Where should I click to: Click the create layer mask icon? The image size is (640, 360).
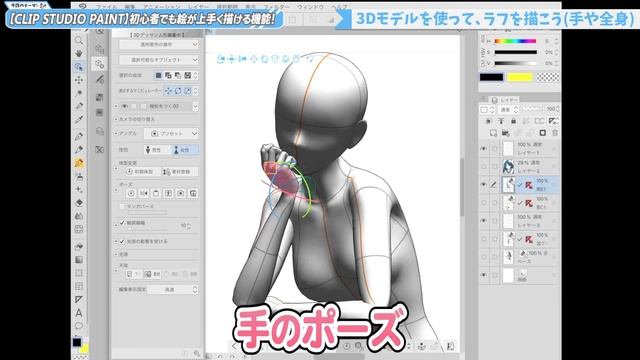tap(542, 133)
